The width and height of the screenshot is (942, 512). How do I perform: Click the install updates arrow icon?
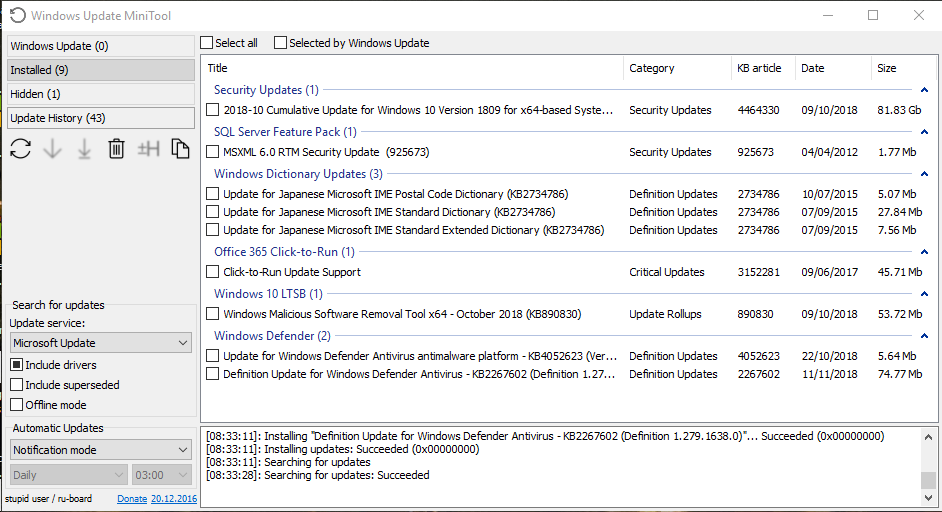tap(84, 149)
